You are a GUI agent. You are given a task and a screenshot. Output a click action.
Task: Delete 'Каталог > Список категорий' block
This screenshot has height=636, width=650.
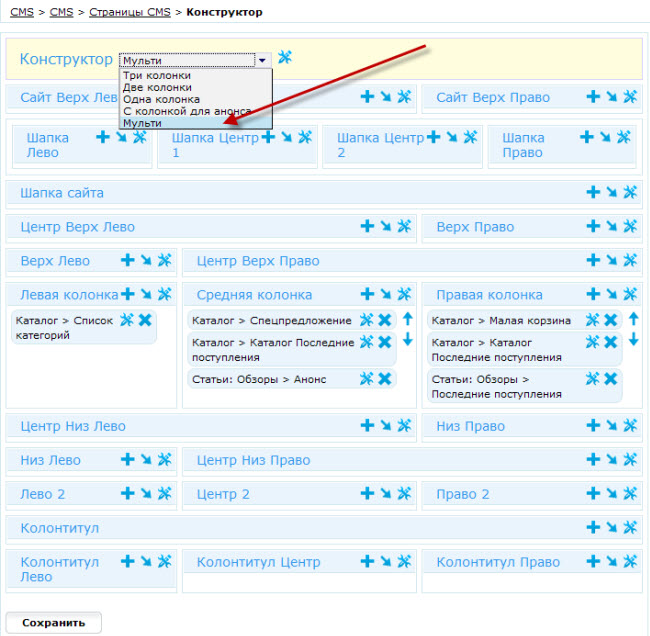[x=145, y=320]
